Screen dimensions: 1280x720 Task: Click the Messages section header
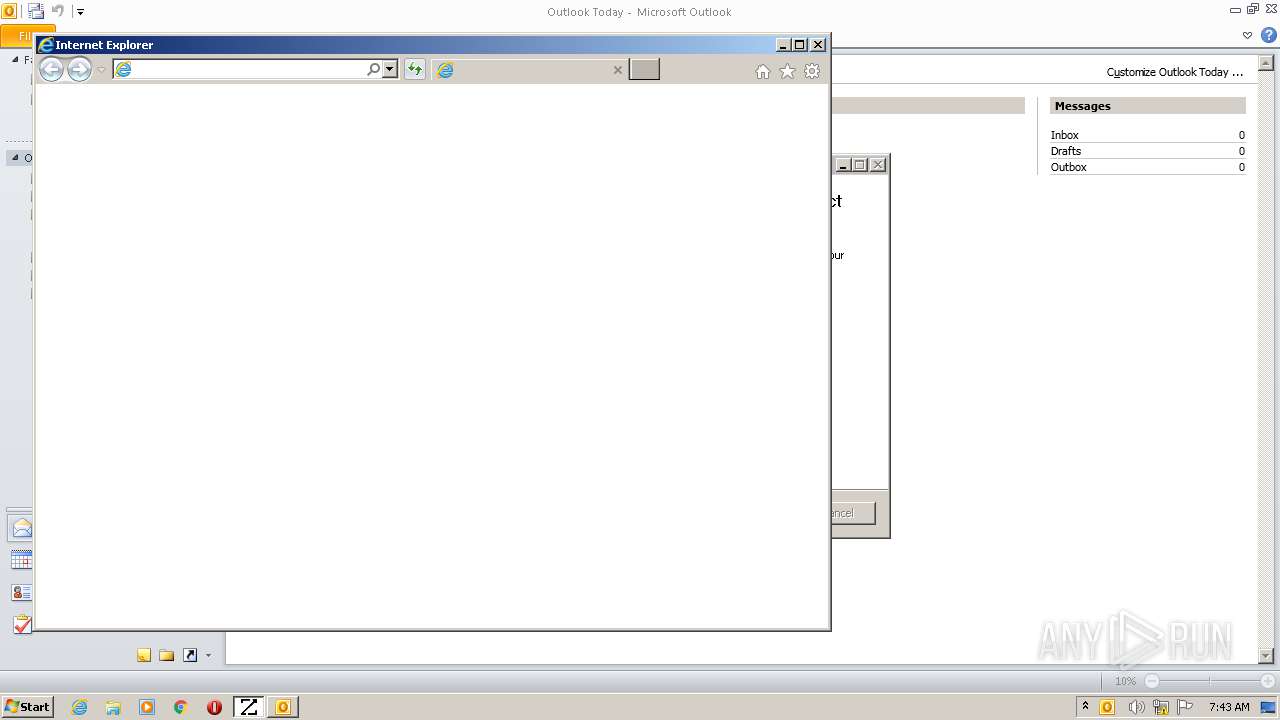(x=1147, y=106)
